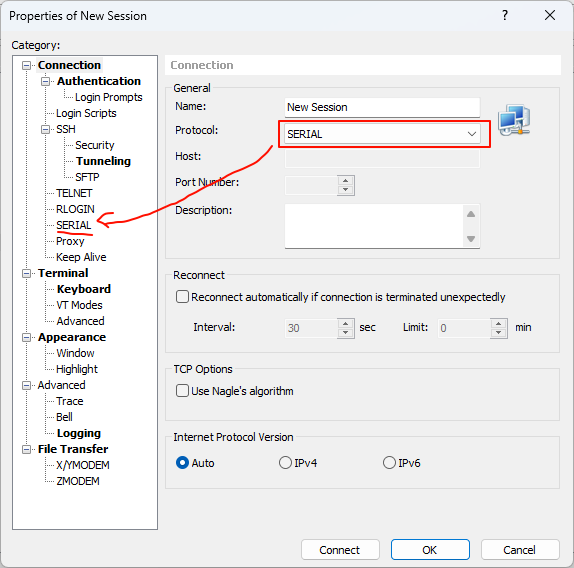Collapse the File Transfer tree node
The image size is (574, 568).
26,449
